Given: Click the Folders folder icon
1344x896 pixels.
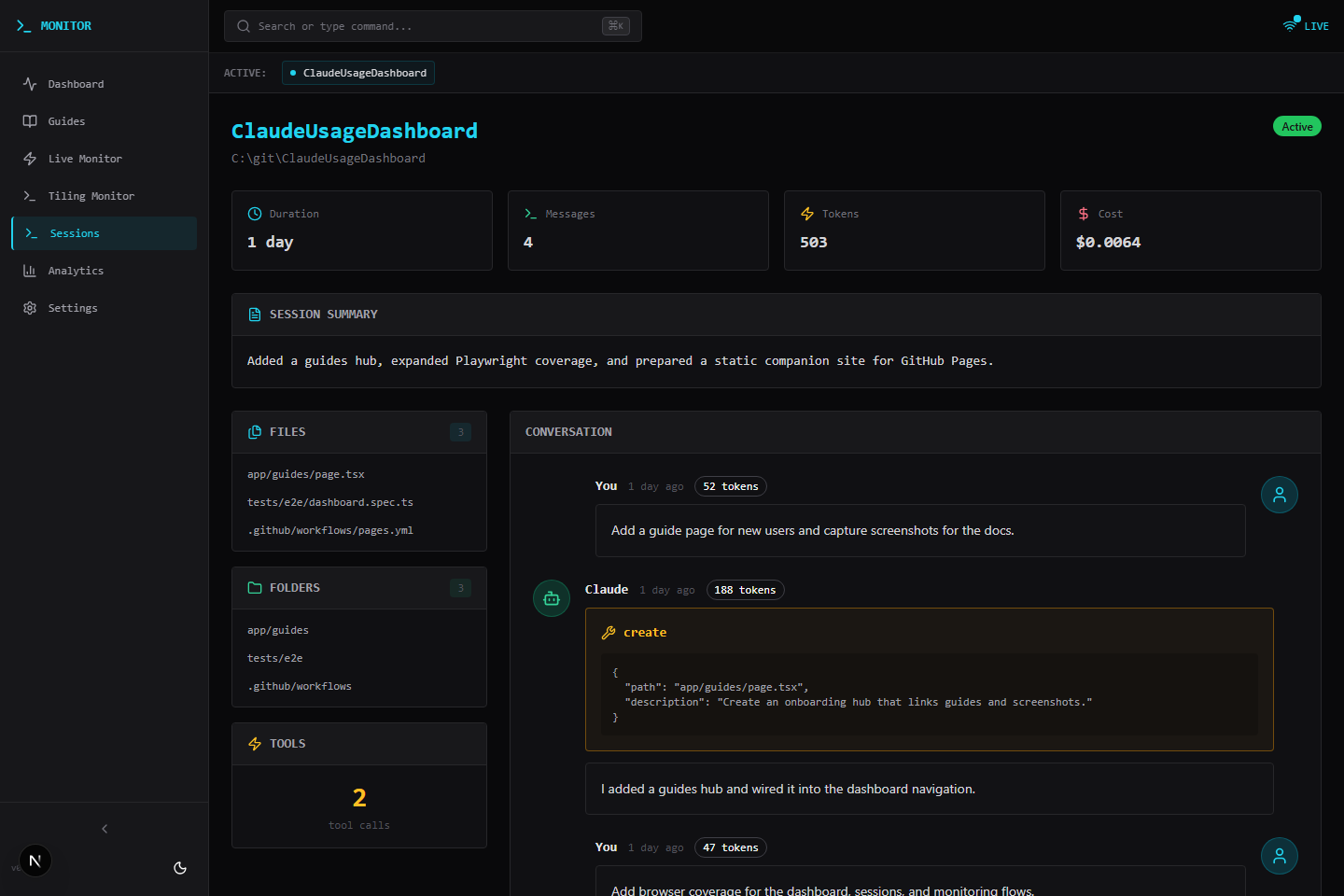Looking at the screenshot, I should [255, 588].
